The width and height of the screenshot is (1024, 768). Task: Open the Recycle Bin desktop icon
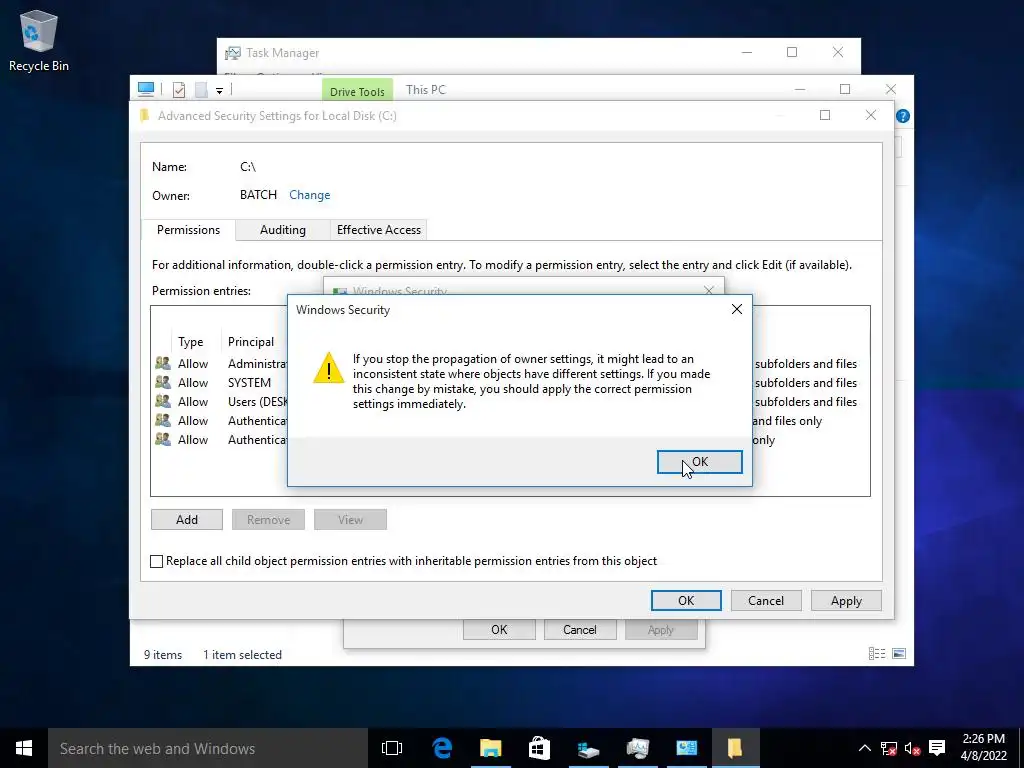[39, 40]
